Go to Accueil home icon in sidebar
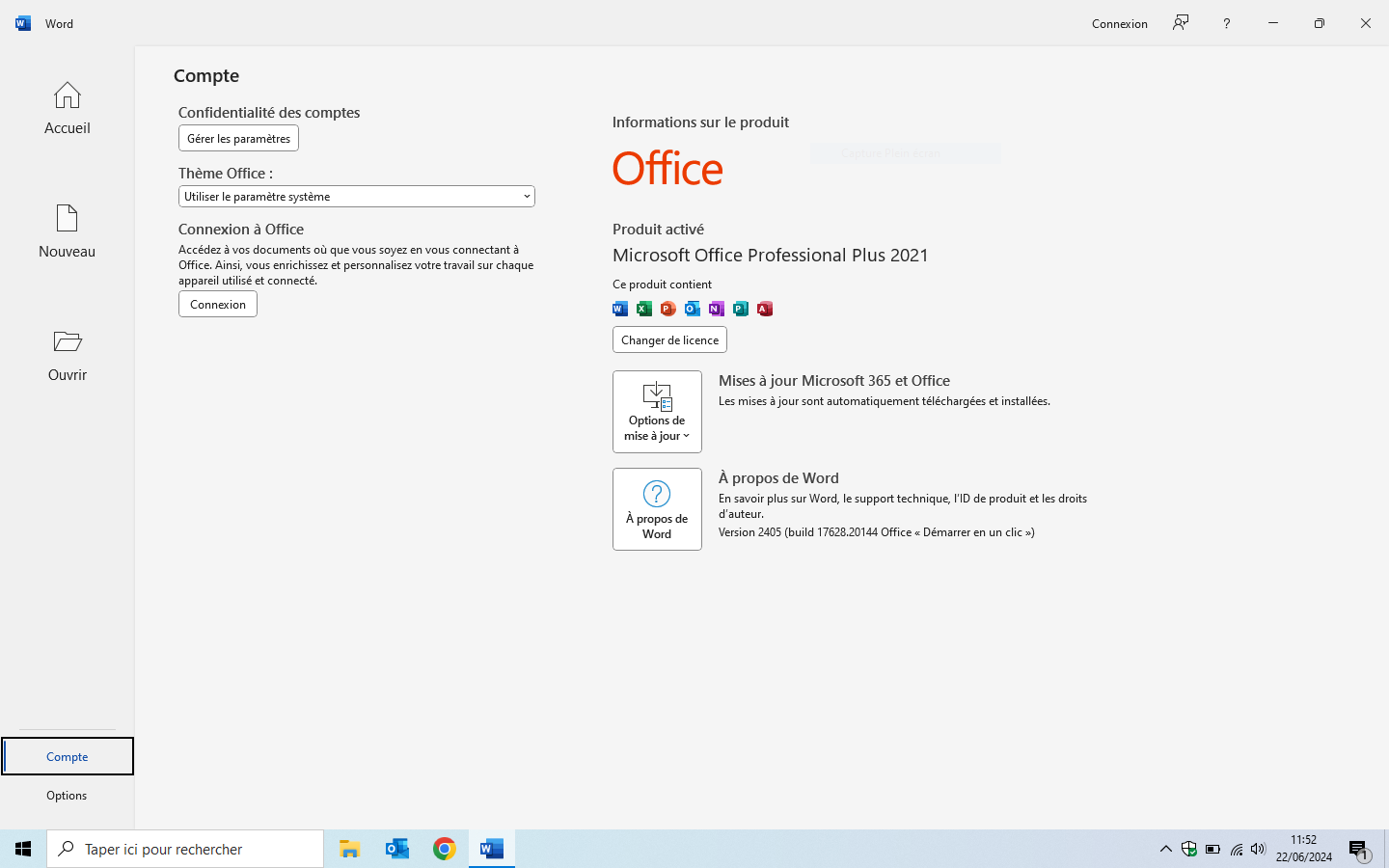The width and height of the screenshot is (1389, 868). 67,108
